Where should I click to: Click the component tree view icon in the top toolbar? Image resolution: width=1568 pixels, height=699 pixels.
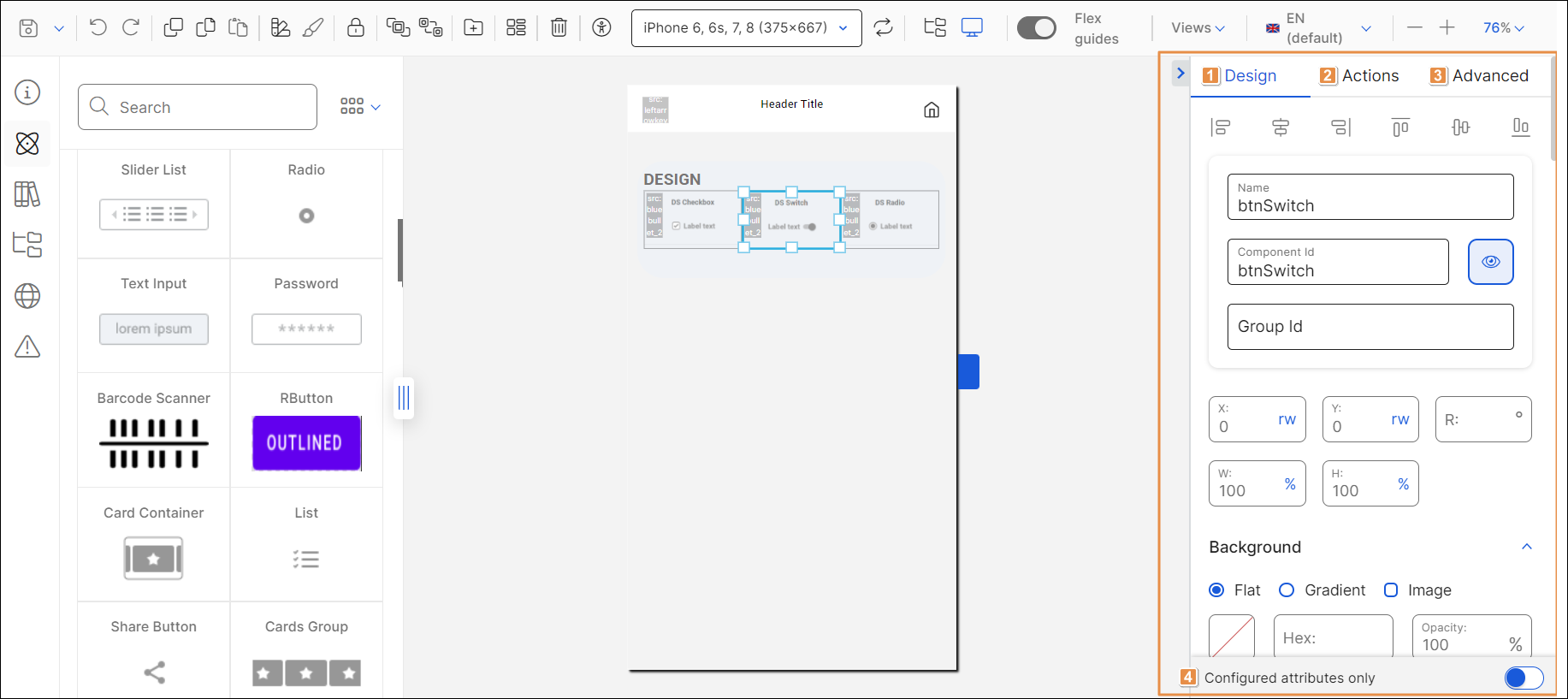tap(935, 27)
